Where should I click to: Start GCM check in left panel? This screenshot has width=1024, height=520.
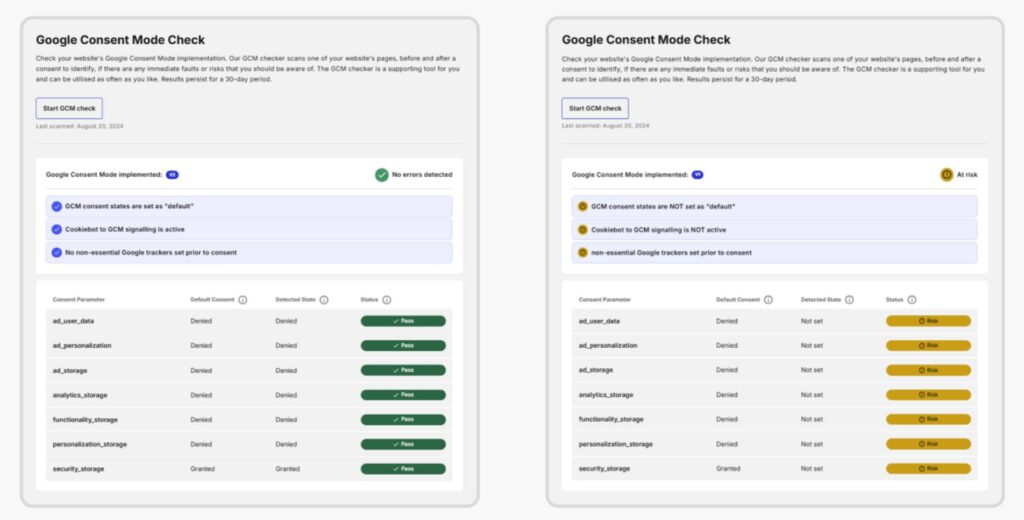point(69,108)
